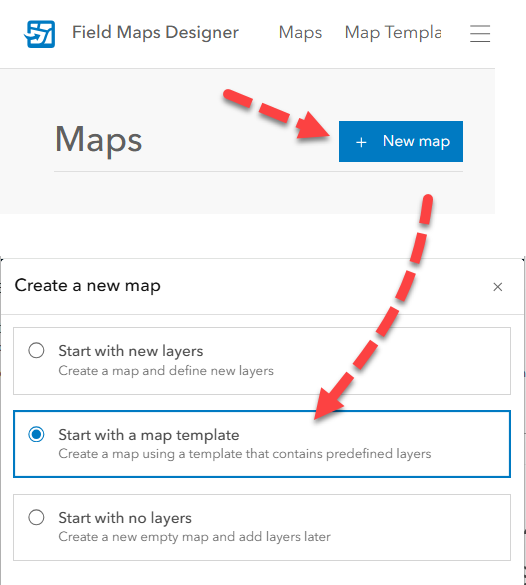Viewport: 526px width, 585px height.
Task: Click 'Create a new empty map' description
Action: click(x=194, y=537)
